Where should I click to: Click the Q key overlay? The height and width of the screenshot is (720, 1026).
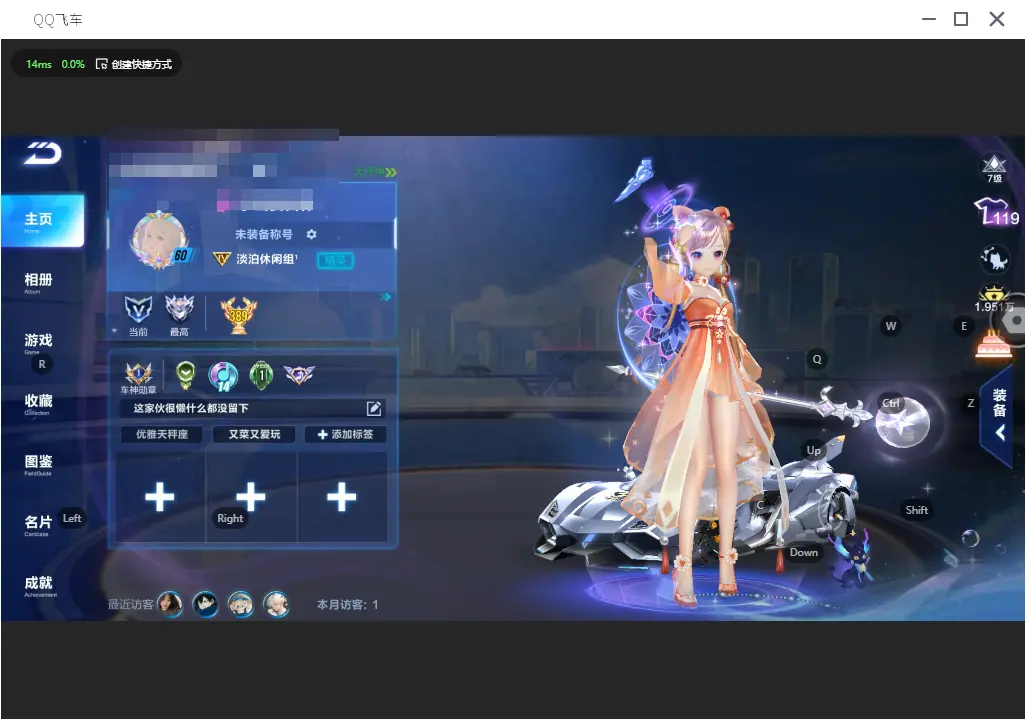817,359
